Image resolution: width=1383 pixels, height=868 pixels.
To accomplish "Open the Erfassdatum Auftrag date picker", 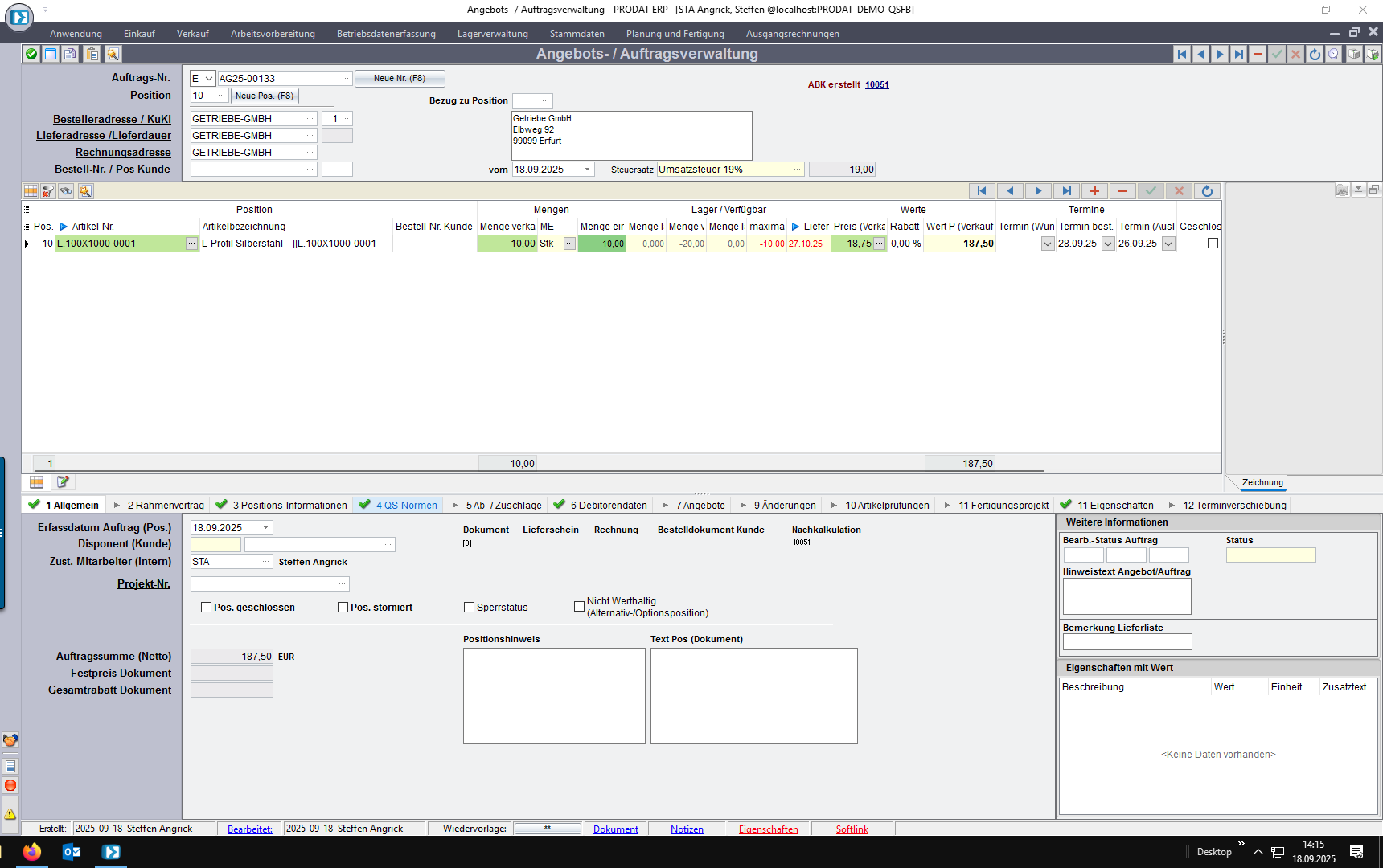I will point(265,528).
